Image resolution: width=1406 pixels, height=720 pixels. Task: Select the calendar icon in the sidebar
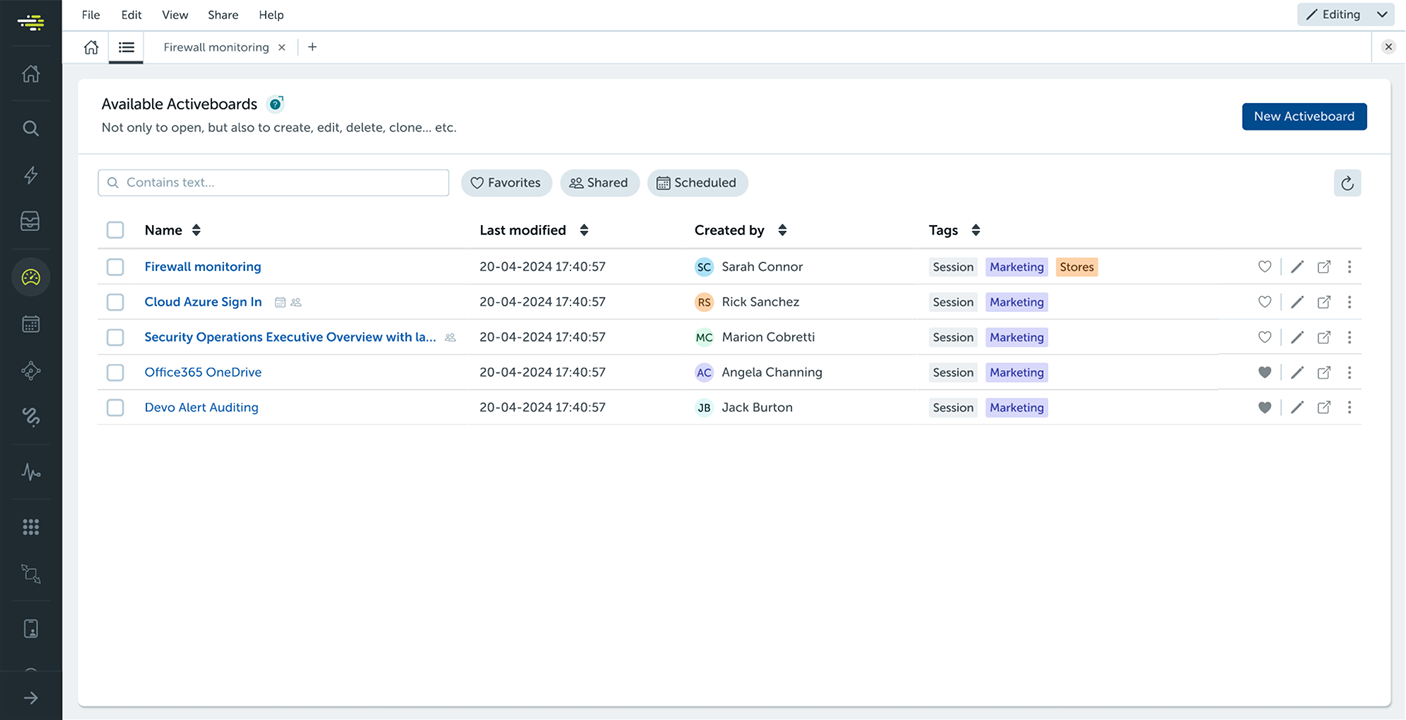(x=31, y=324)
